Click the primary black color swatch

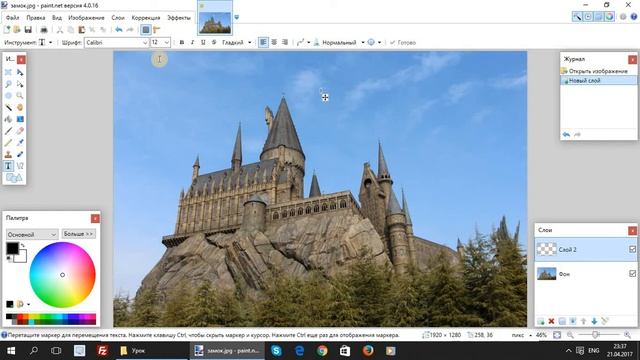pos(12,248)
